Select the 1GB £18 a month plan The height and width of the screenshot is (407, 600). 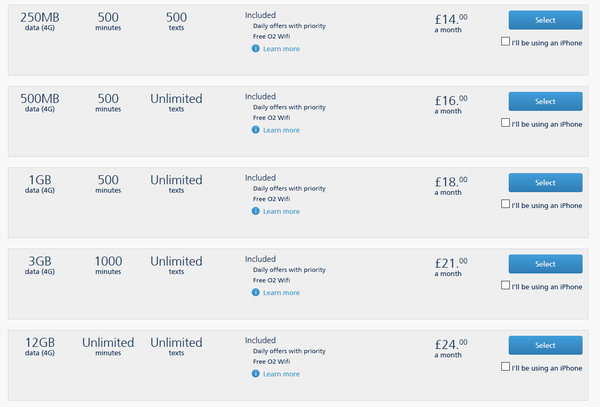click(545, 183)
